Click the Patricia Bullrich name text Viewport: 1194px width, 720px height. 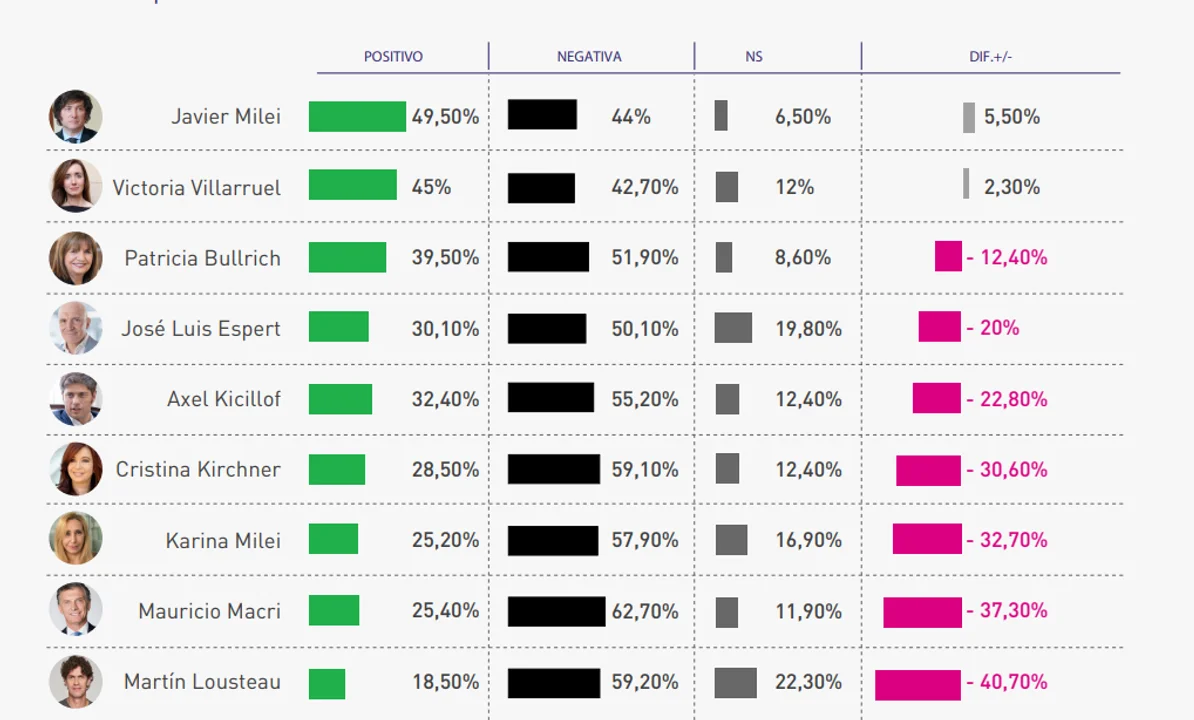tap(202, 258)
